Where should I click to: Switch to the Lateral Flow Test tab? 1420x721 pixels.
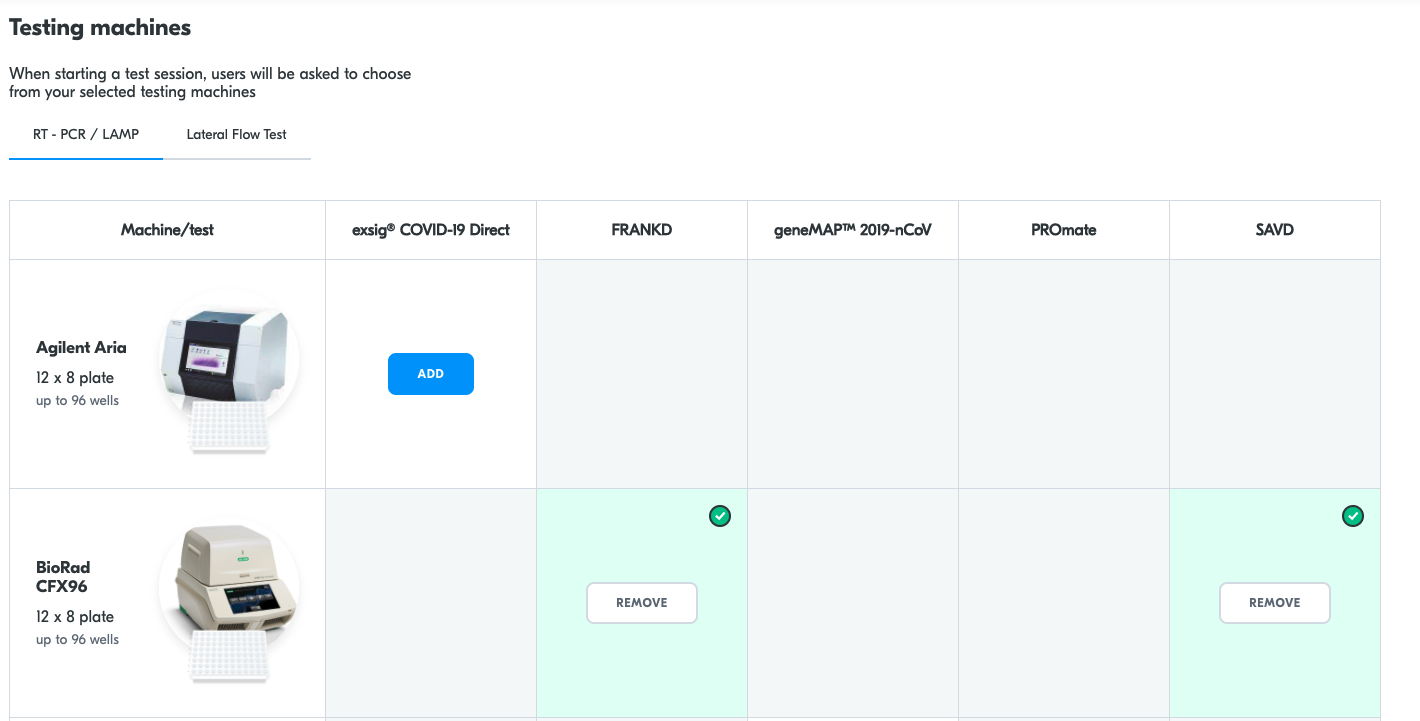click(x=237, y=134)
